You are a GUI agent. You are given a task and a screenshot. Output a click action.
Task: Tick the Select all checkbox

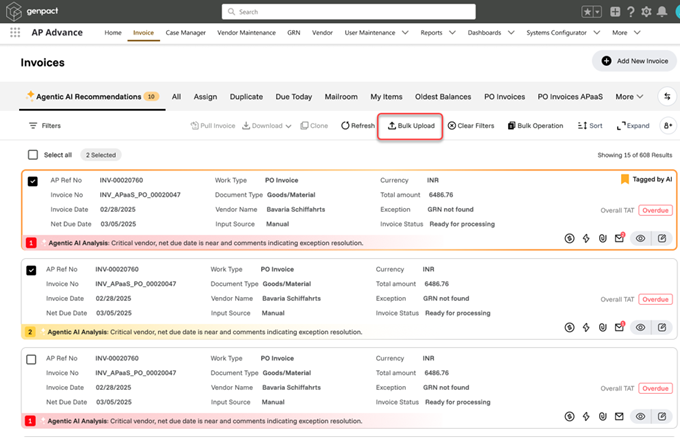[x=33, y=155]
